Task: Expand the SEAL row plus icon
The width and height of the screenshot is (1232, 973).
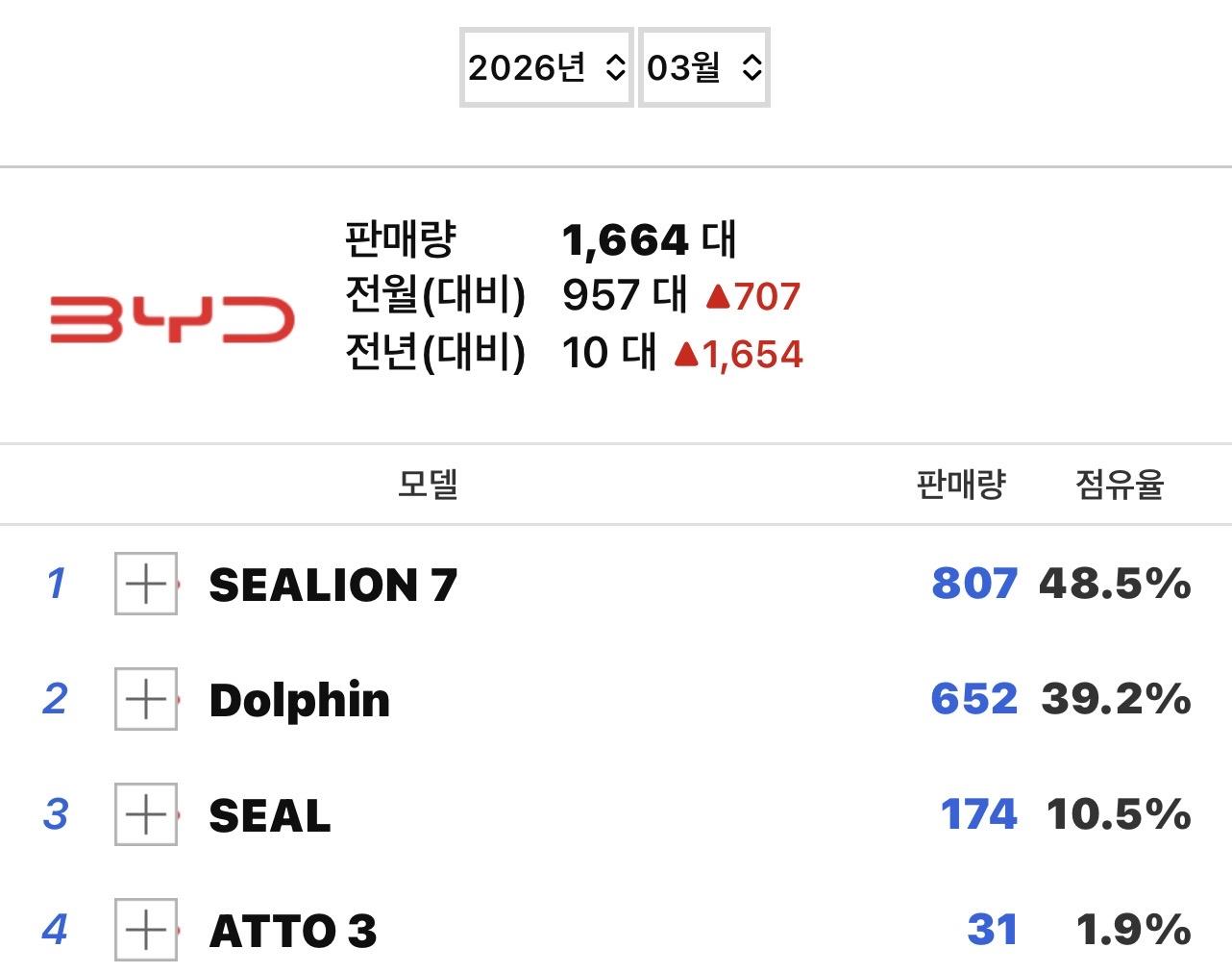Action: tap(146, 814)
